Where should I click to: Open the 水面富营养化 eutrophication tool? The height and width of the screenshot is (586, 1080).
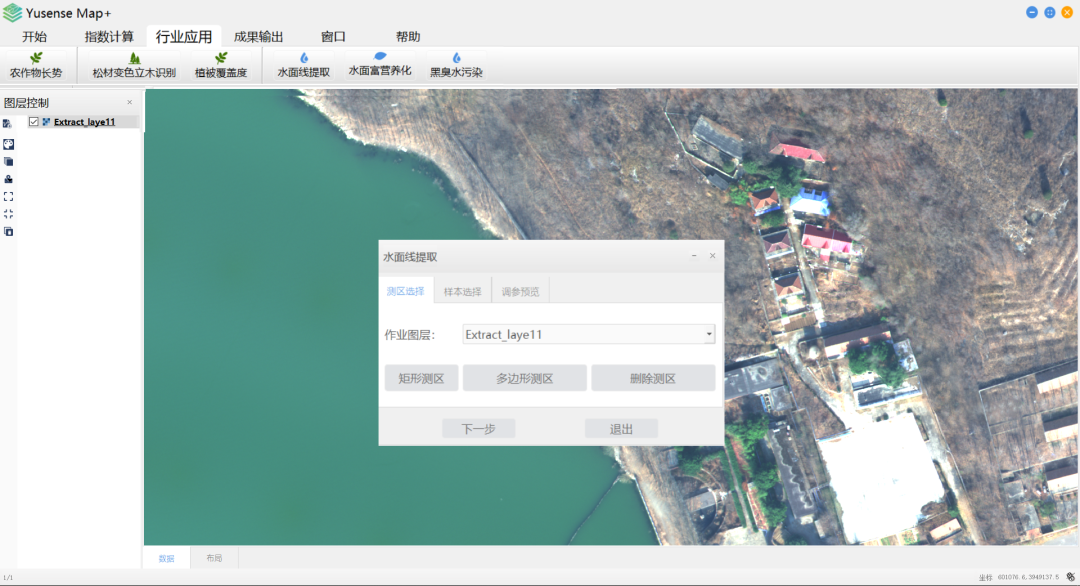379,65
